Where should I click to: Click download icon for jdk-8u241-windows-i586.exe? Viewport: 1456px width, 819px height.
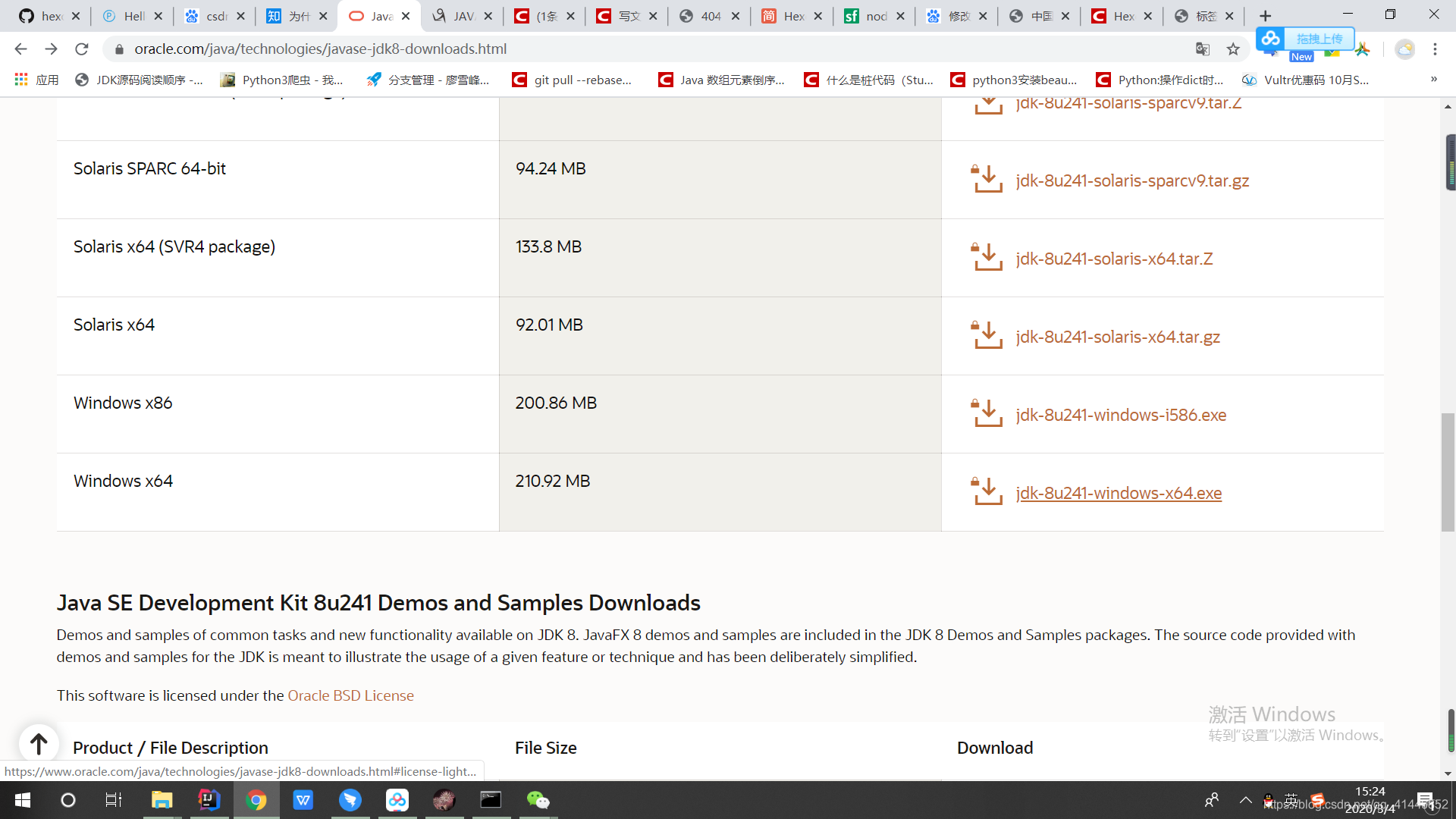(987, 413)
